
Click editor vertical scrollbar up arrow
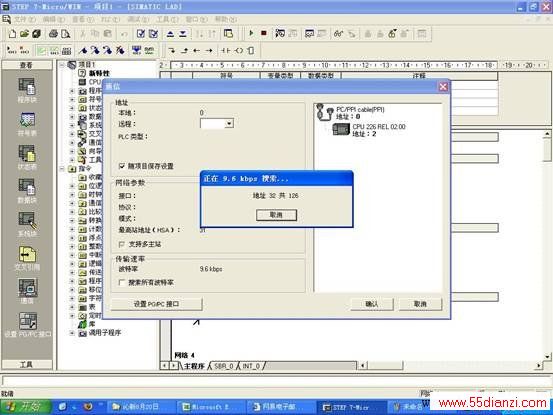click(547, 134)
